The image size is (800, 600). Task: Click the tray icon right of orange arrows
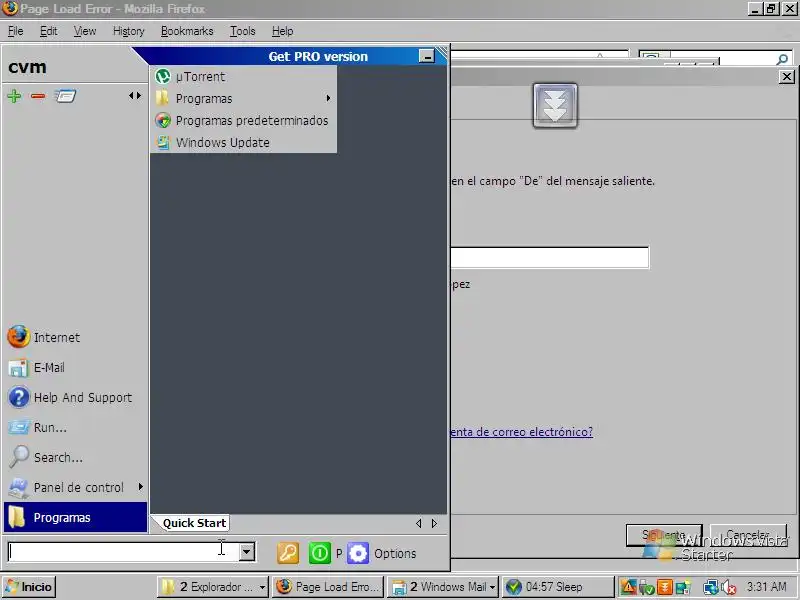(x=683, y=588)
